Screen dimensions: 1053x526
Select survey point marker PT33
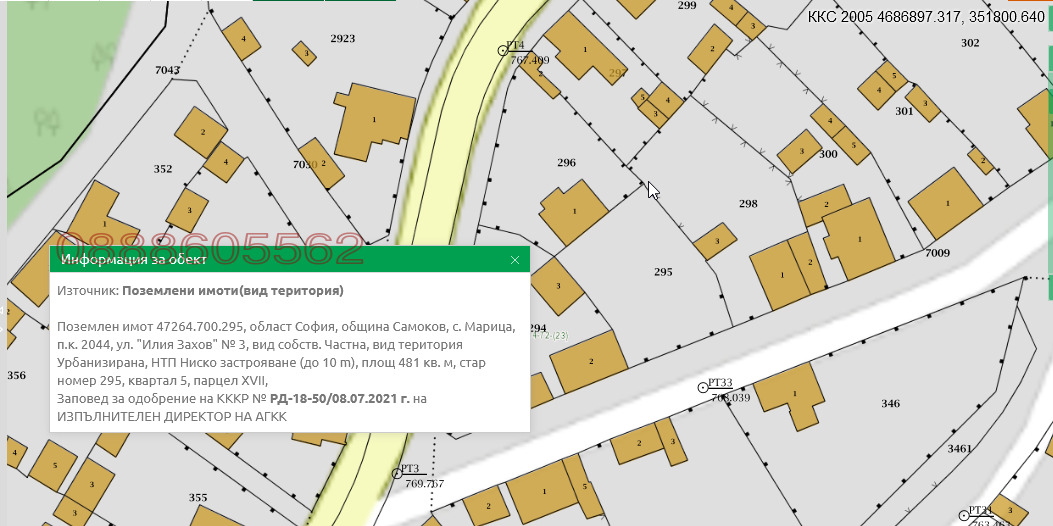pos(702,386)
